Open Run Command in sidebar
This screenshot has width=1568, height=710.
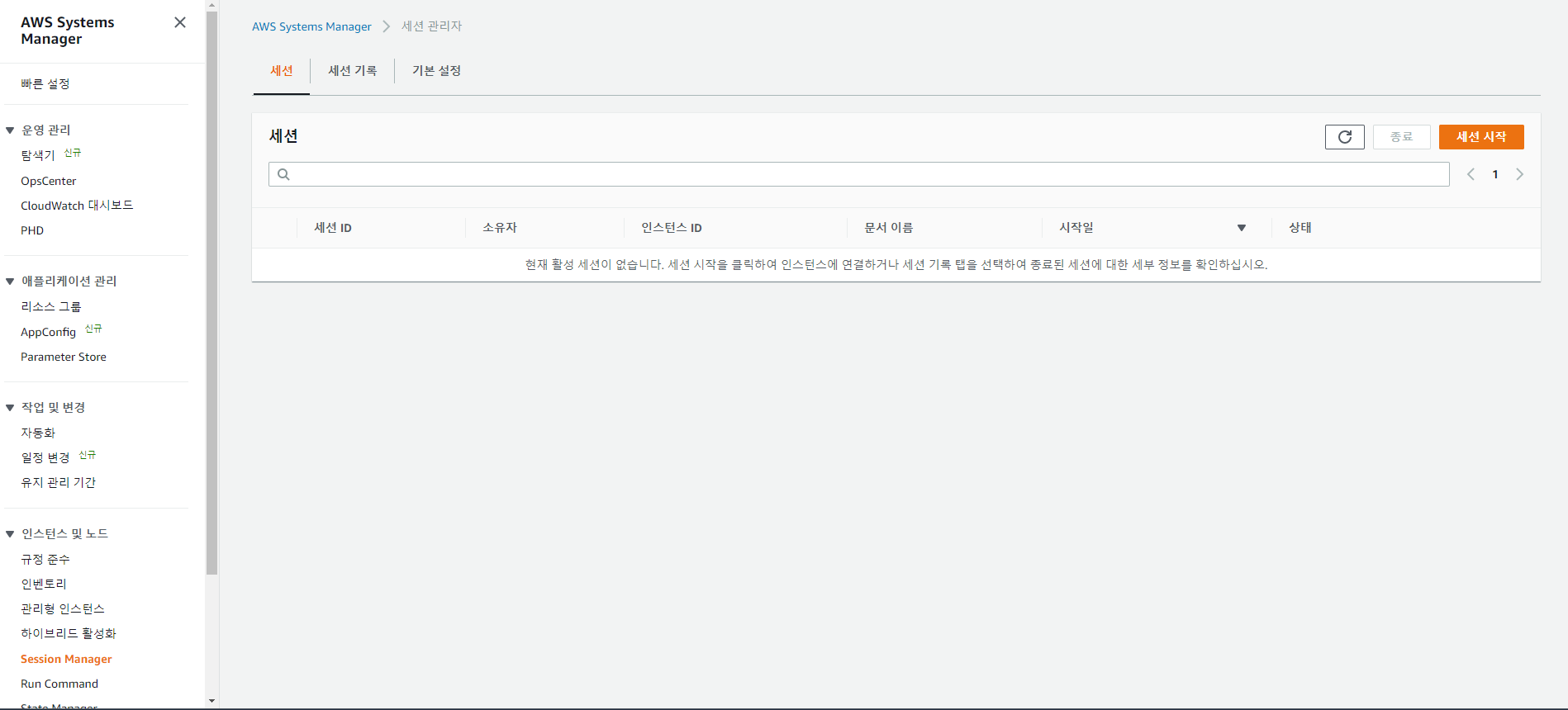tap(59, 684)
